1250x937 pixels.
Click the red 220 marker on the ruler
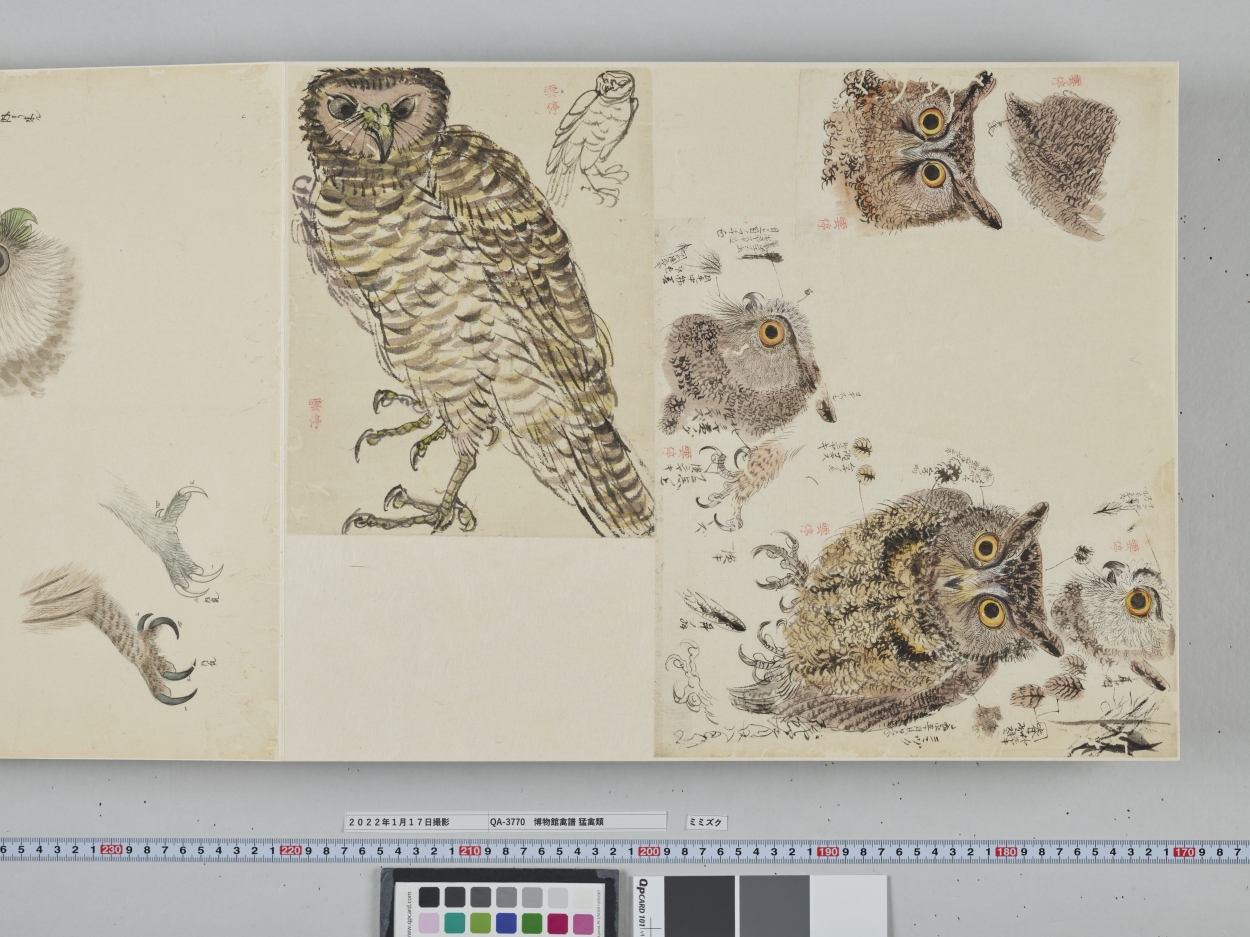coord(290,851)
